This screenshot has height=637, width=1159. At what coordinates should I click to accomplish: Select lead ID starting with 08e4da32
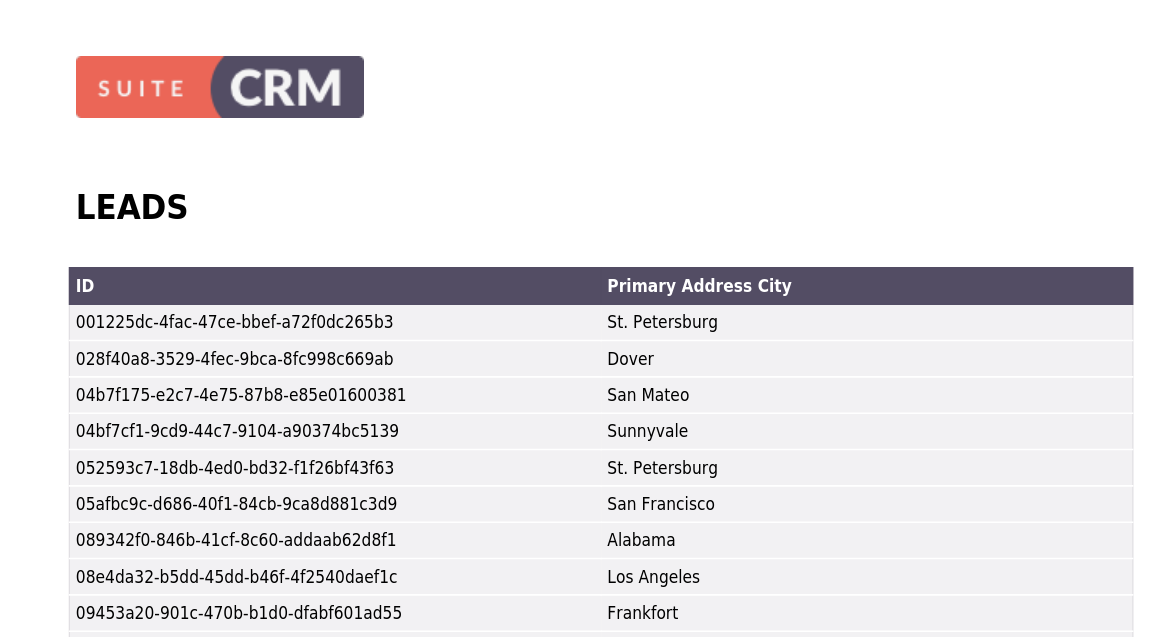tap(237, 577)
